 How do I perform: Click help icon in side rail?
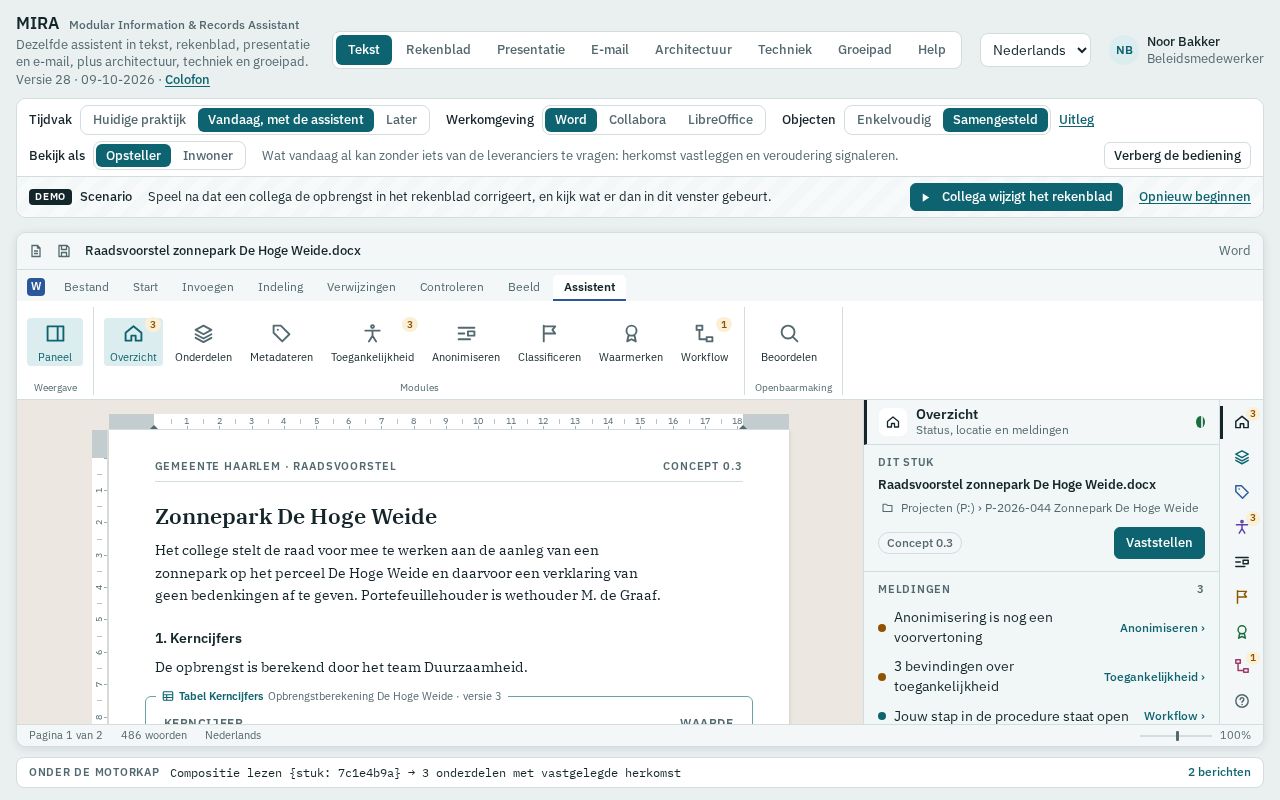[1242, 701]
